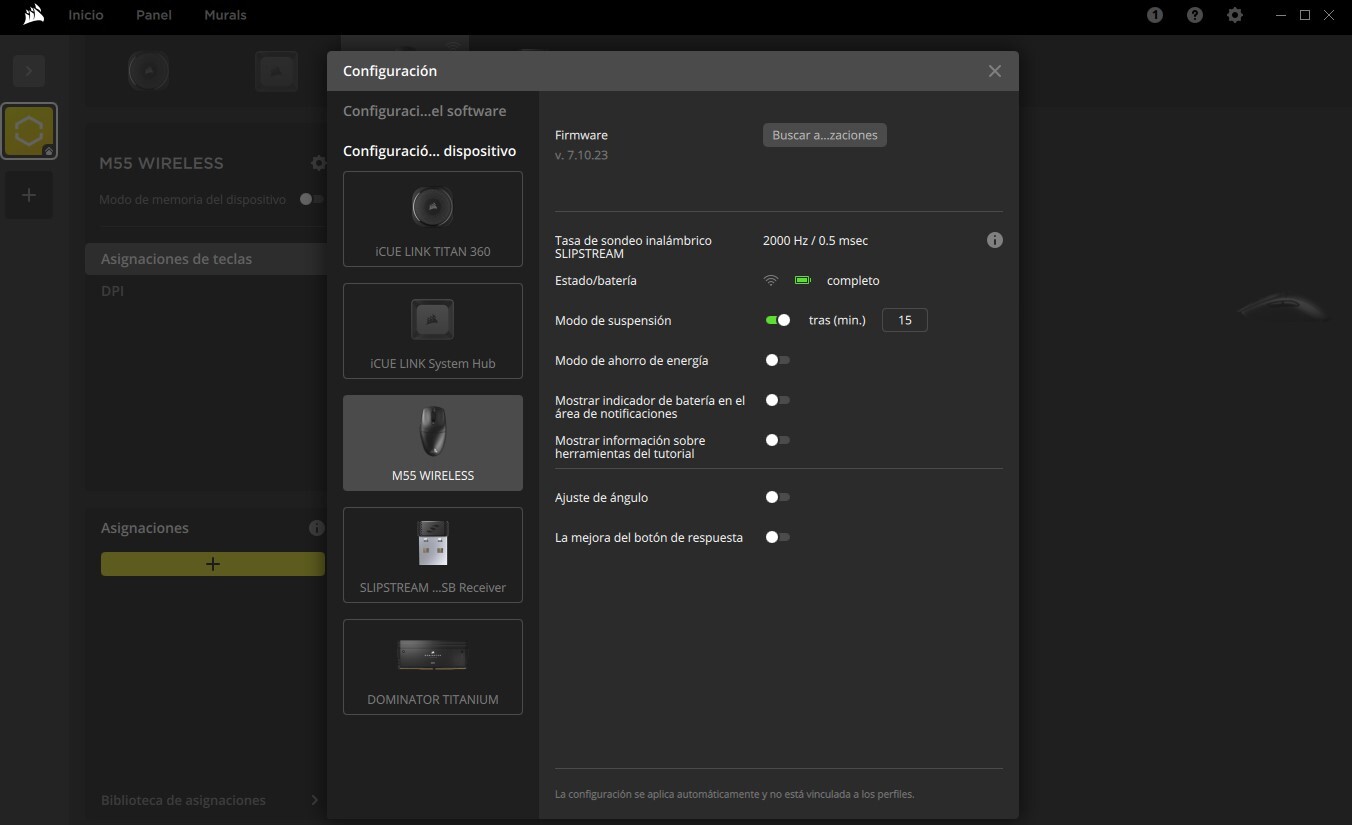This screenshot has width=1352, height=825.
Task: Expand Biblioteca de asignaciones chevron
Action: coord(314,800)
